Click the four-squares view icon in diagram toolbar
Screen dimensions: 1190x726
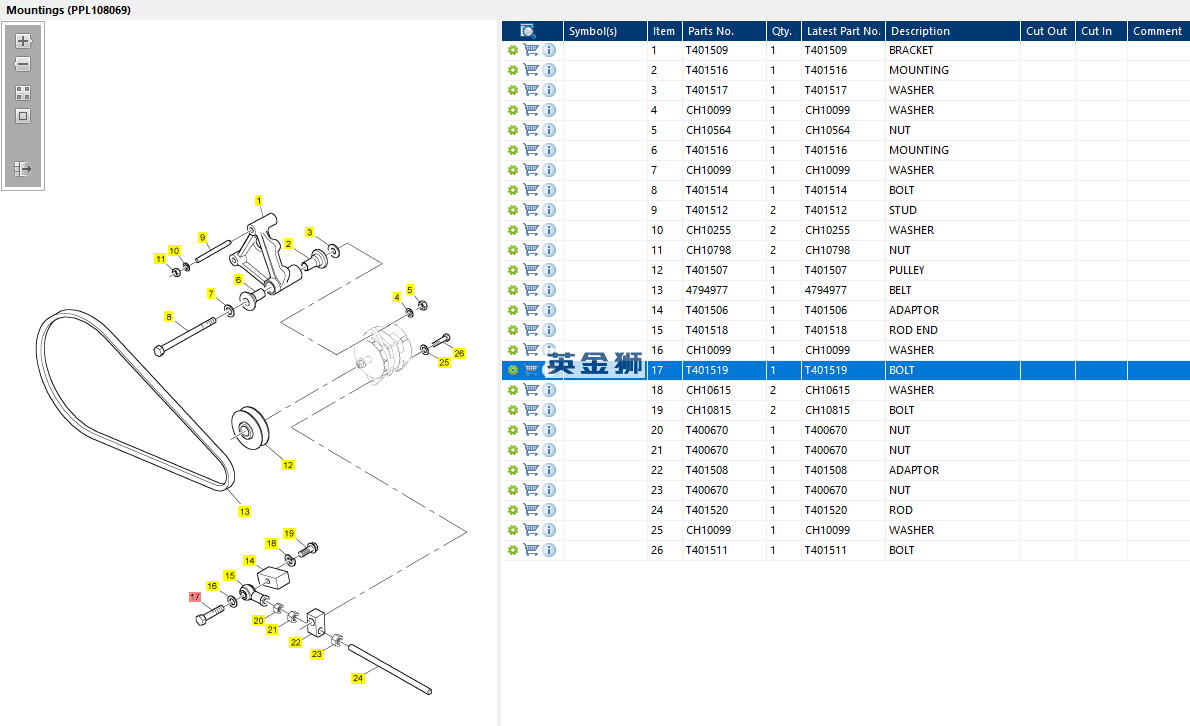click(23, 93)
